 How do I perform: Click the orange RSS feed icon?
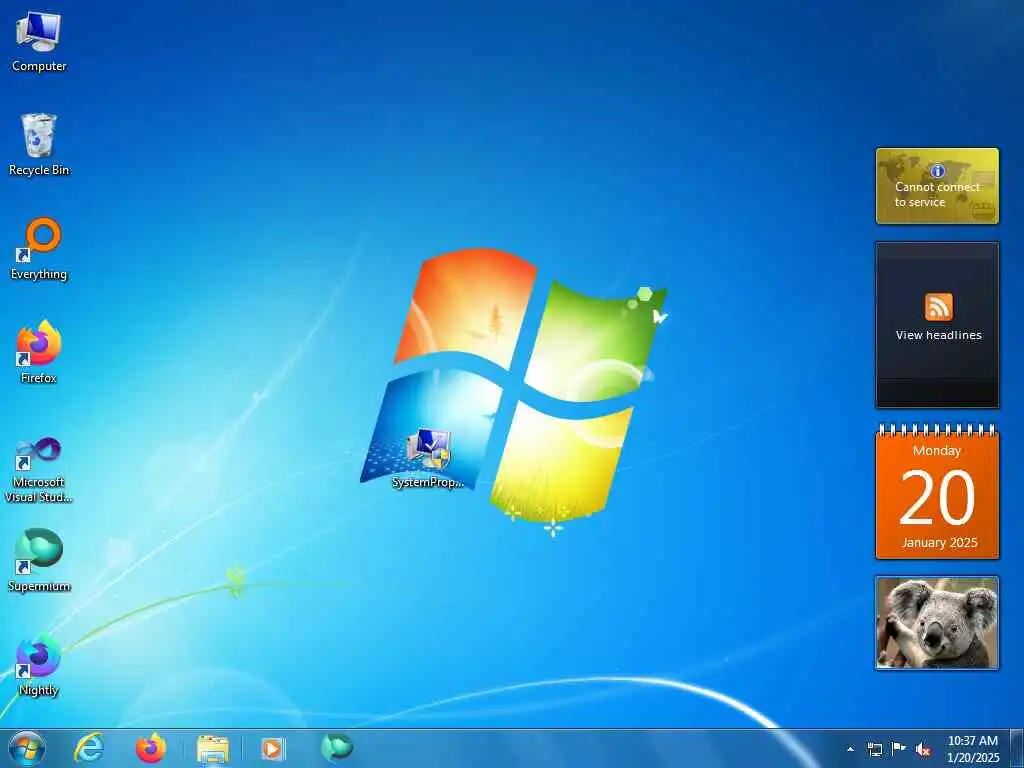tap(938, 307)
